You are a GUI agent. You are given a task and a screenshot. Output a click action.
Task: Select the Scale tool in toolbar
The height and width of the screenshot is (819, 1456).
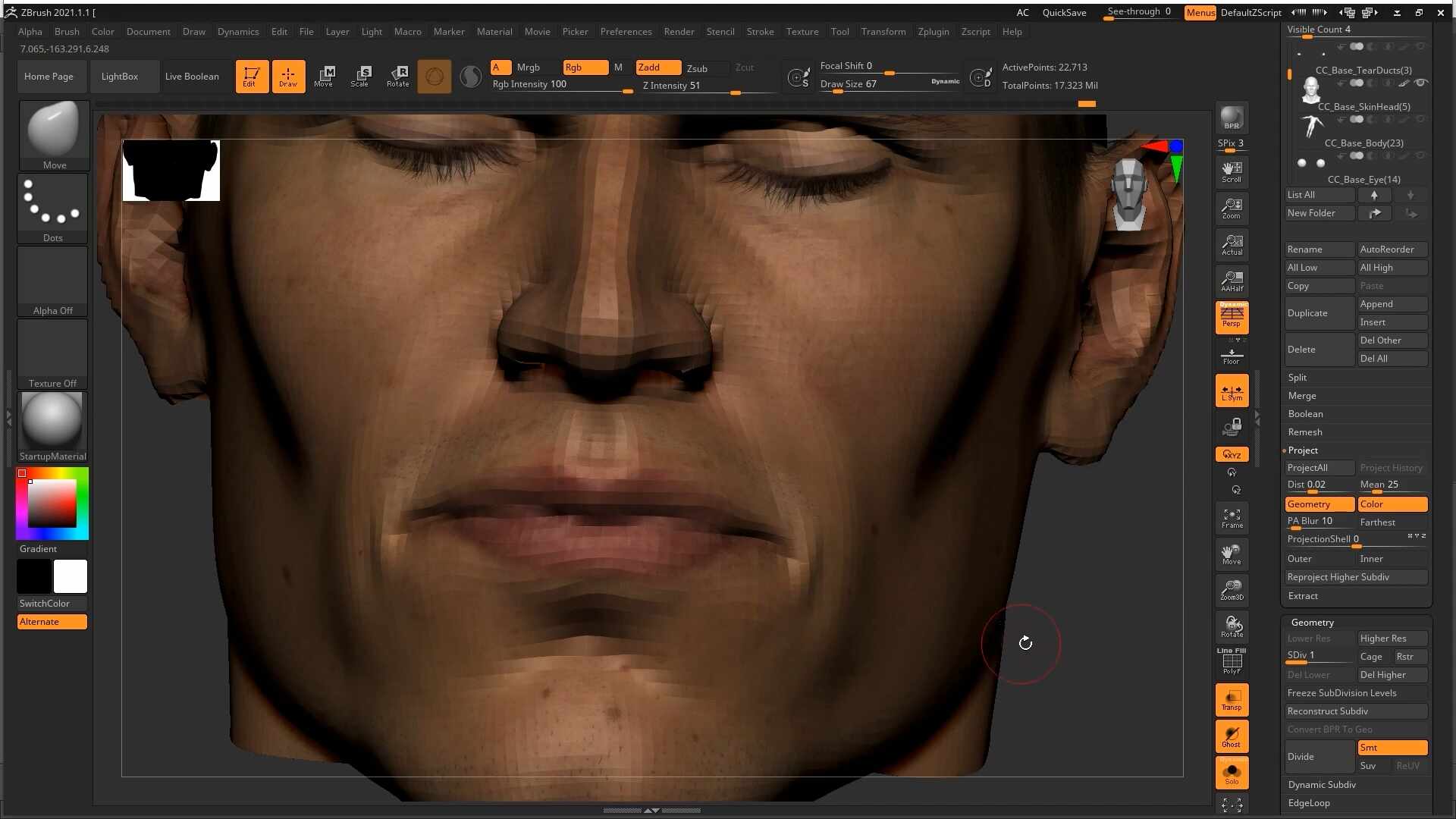(361, 77)
